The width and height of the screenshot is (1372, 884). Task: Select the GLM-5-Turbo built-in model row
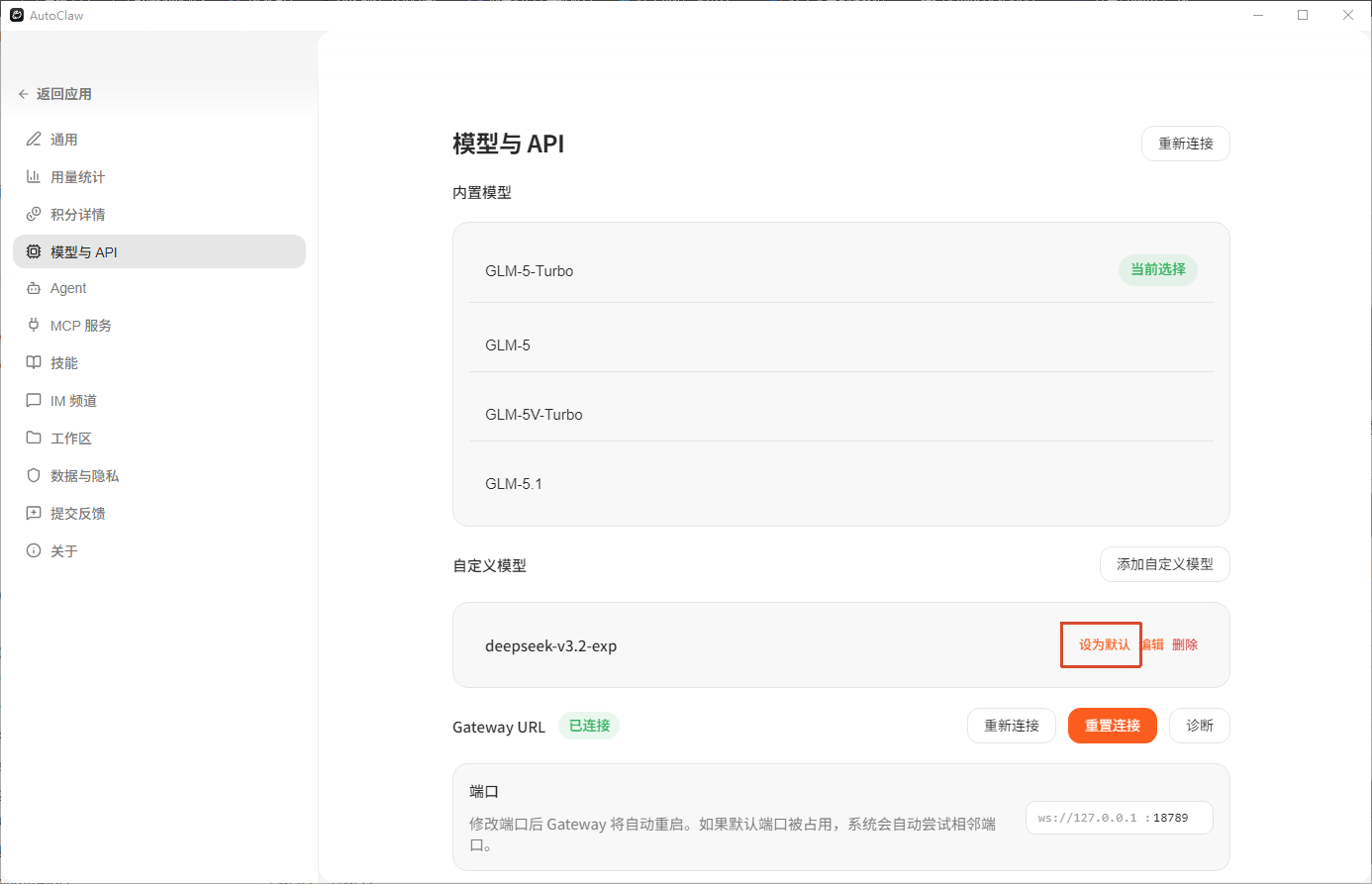tap(841, 270)
